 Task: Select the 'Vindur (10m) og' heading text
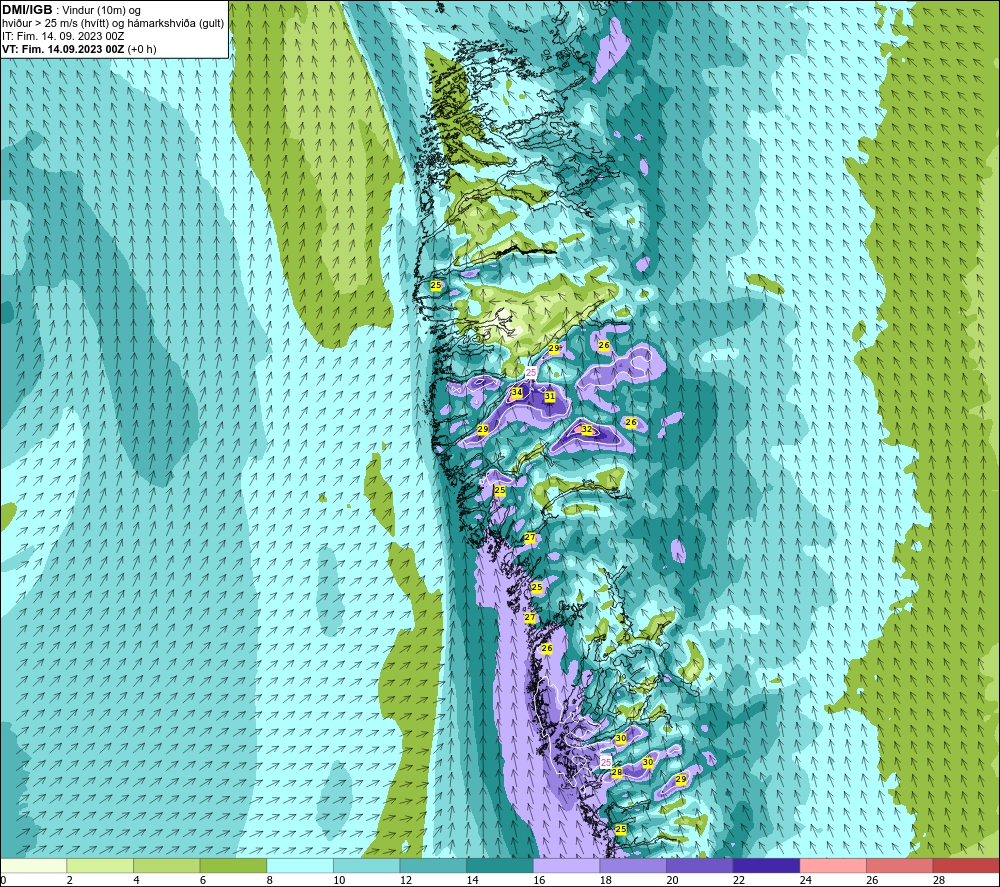(x=101, y=11)
